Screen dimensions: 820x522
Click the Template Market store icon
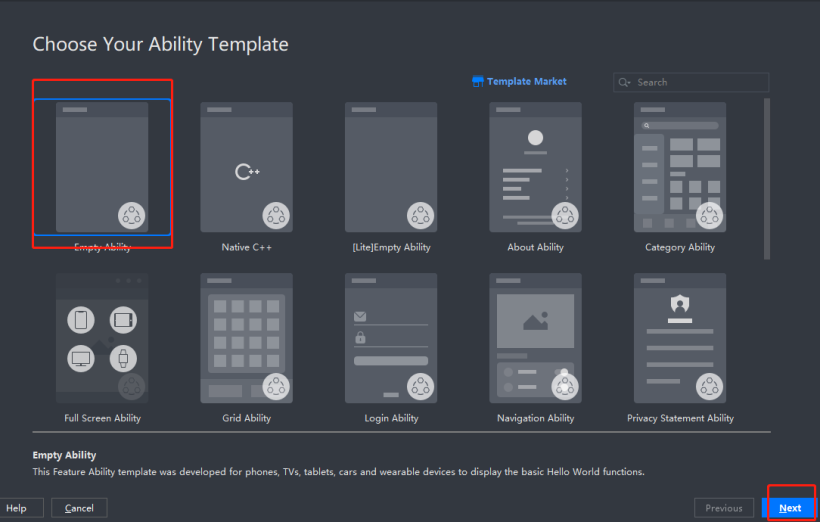coord(477,82)
